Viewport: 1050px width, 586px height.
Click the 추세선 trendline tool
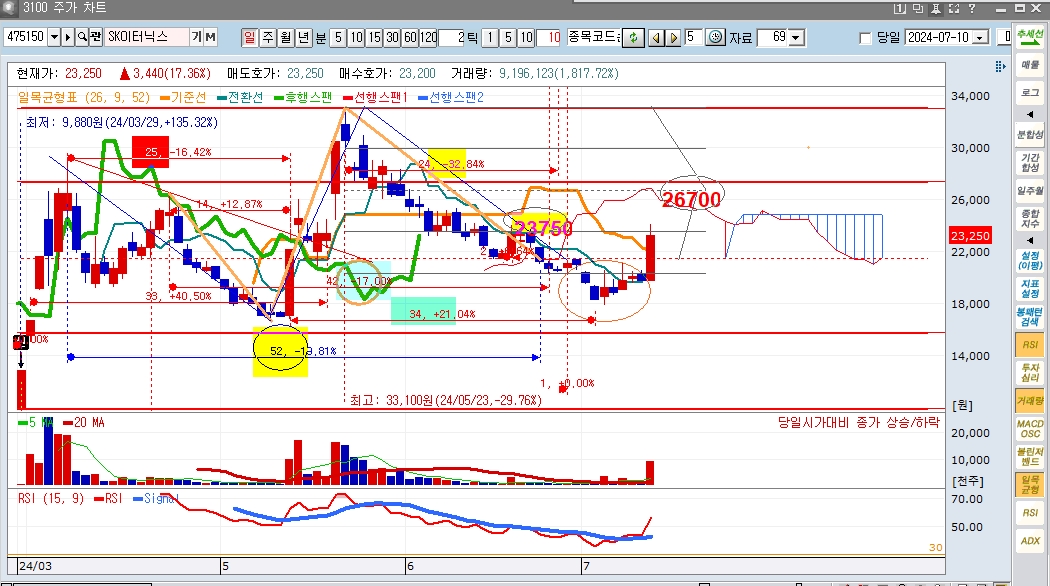click(1030, 36)
